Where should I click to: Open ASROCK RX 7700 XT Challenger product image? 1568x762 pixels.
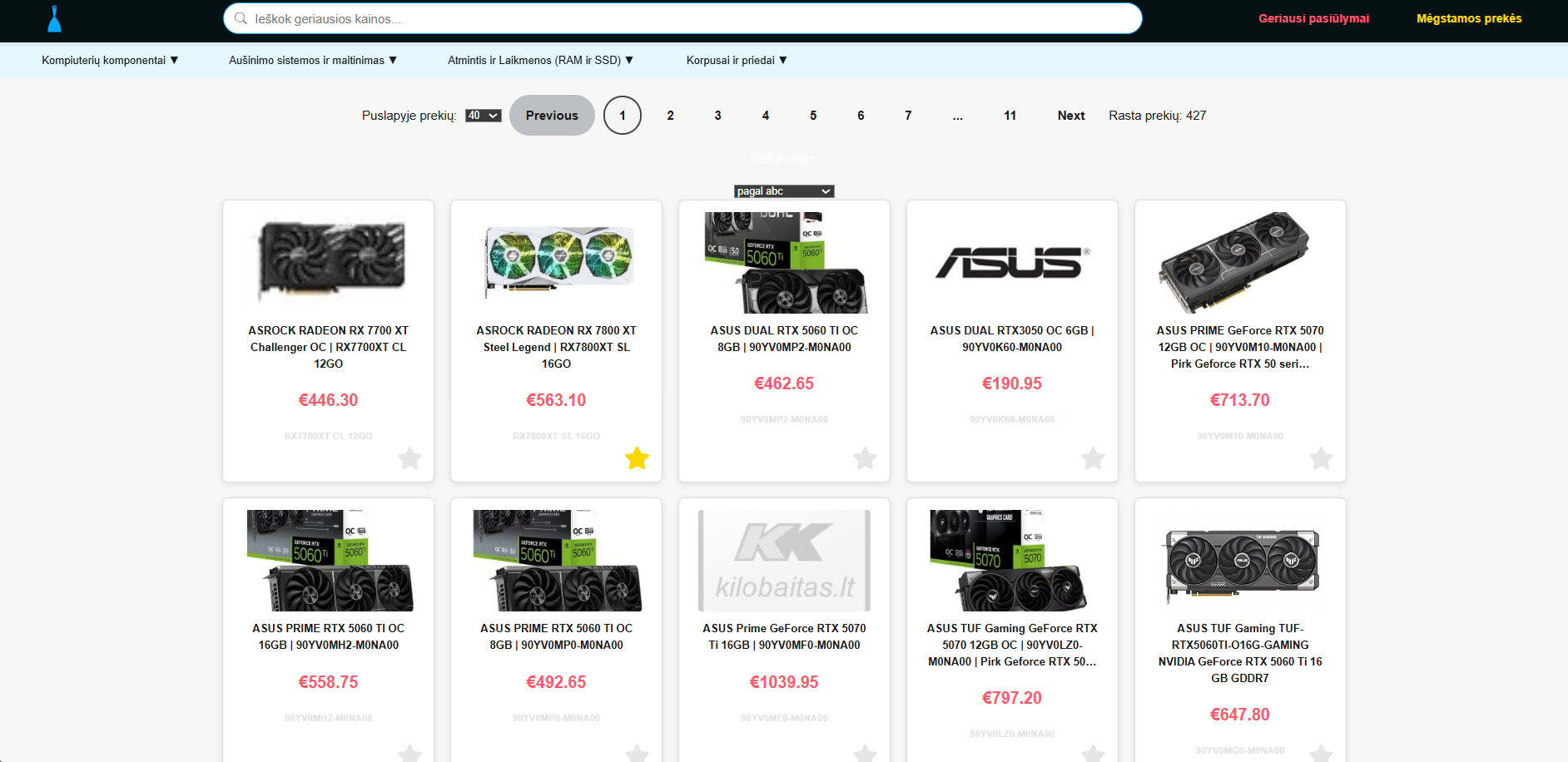click(328, 263)
